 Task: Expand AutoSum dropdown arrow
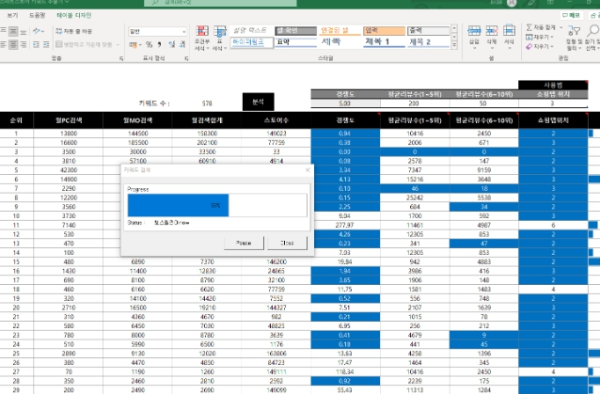(561, 28)
